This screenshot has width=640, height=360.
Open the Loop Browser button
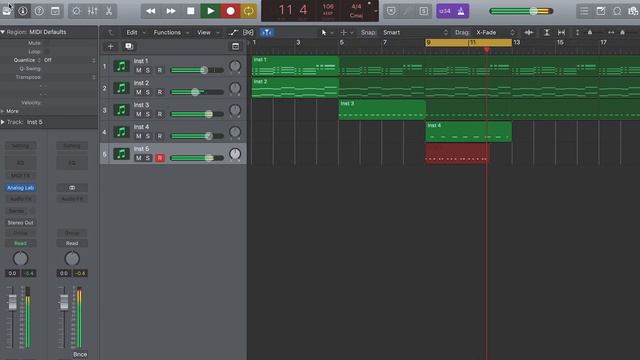[x=617, y=11]
